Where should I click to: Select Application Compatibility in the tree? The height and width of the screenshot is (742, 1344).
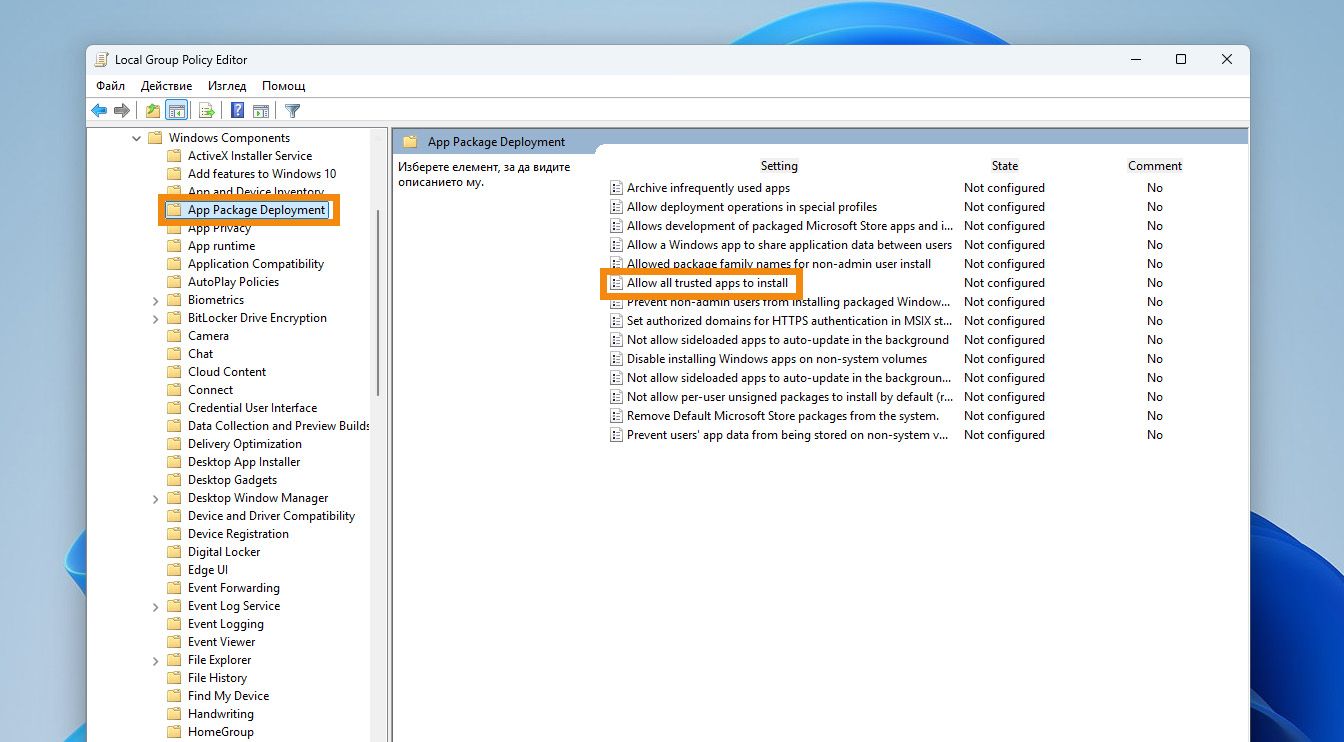(256, 264)
